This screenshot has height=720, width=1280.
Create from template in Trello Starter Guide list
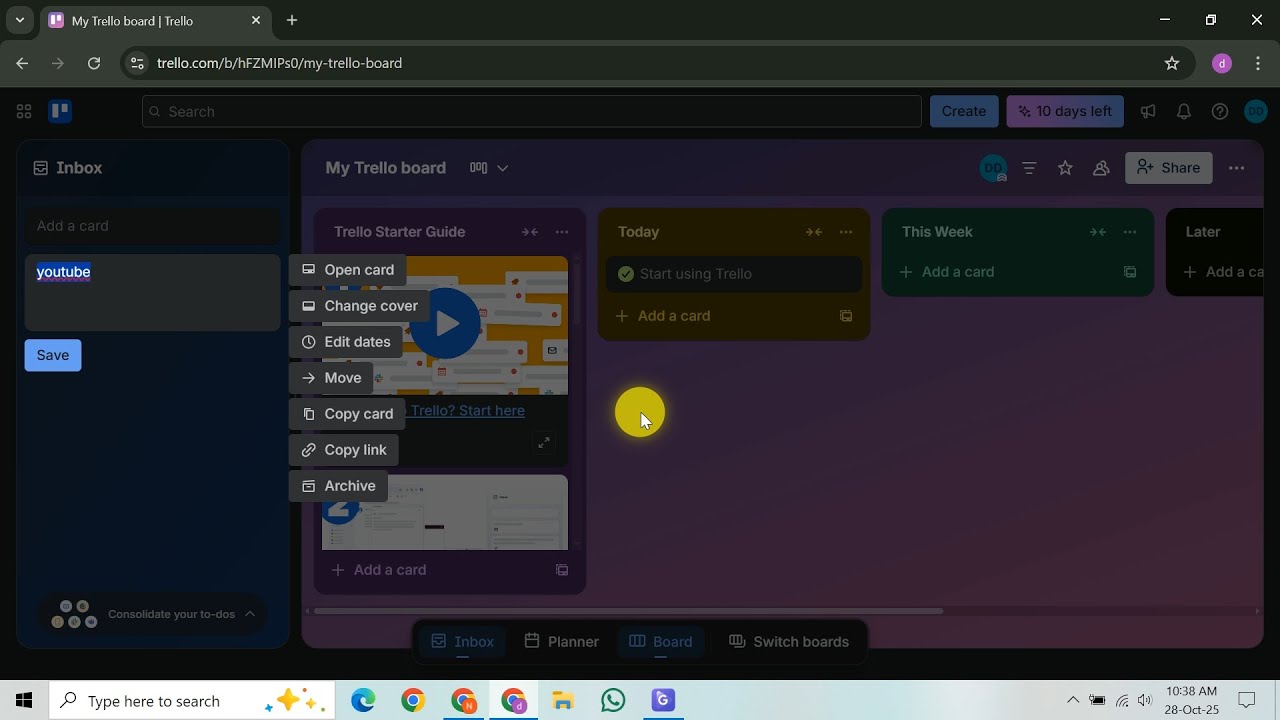click(x=562, y=570)
